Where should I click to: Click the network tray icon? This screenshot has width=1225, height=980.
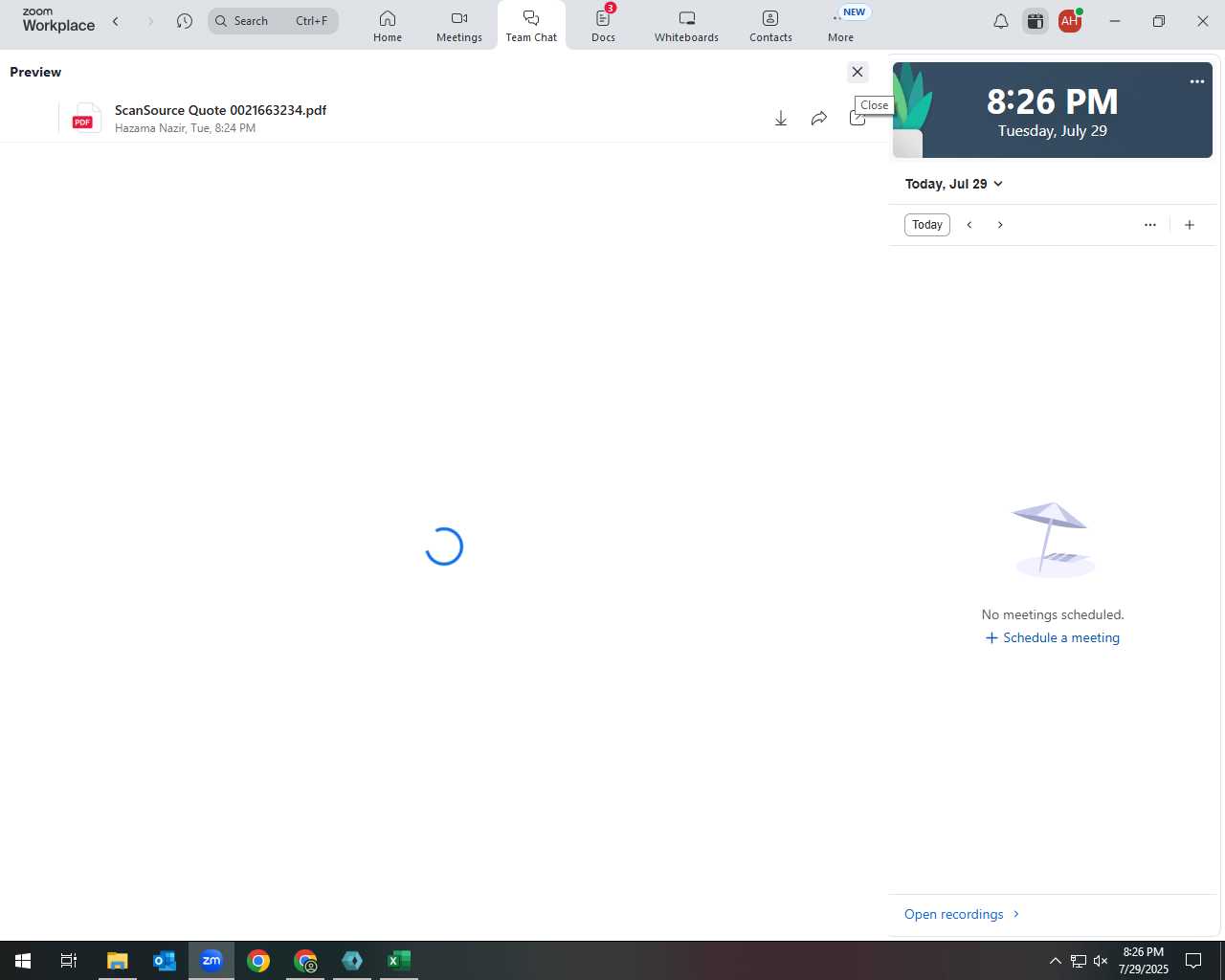1078,961
